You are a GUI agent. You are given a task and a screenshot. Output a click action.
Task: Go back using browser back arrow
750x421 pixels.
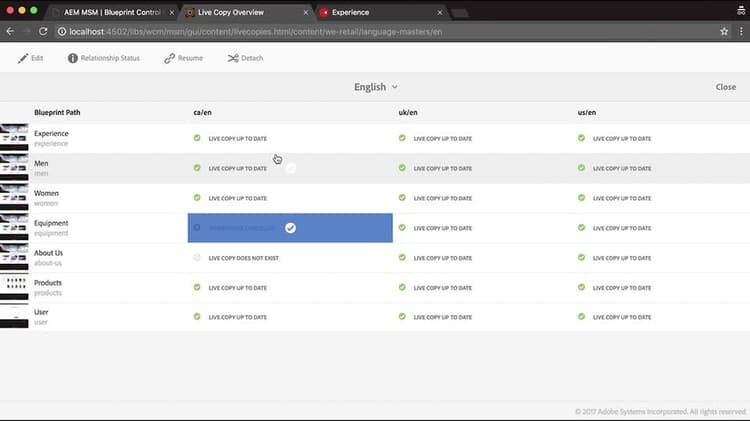(x=10, y=32)
